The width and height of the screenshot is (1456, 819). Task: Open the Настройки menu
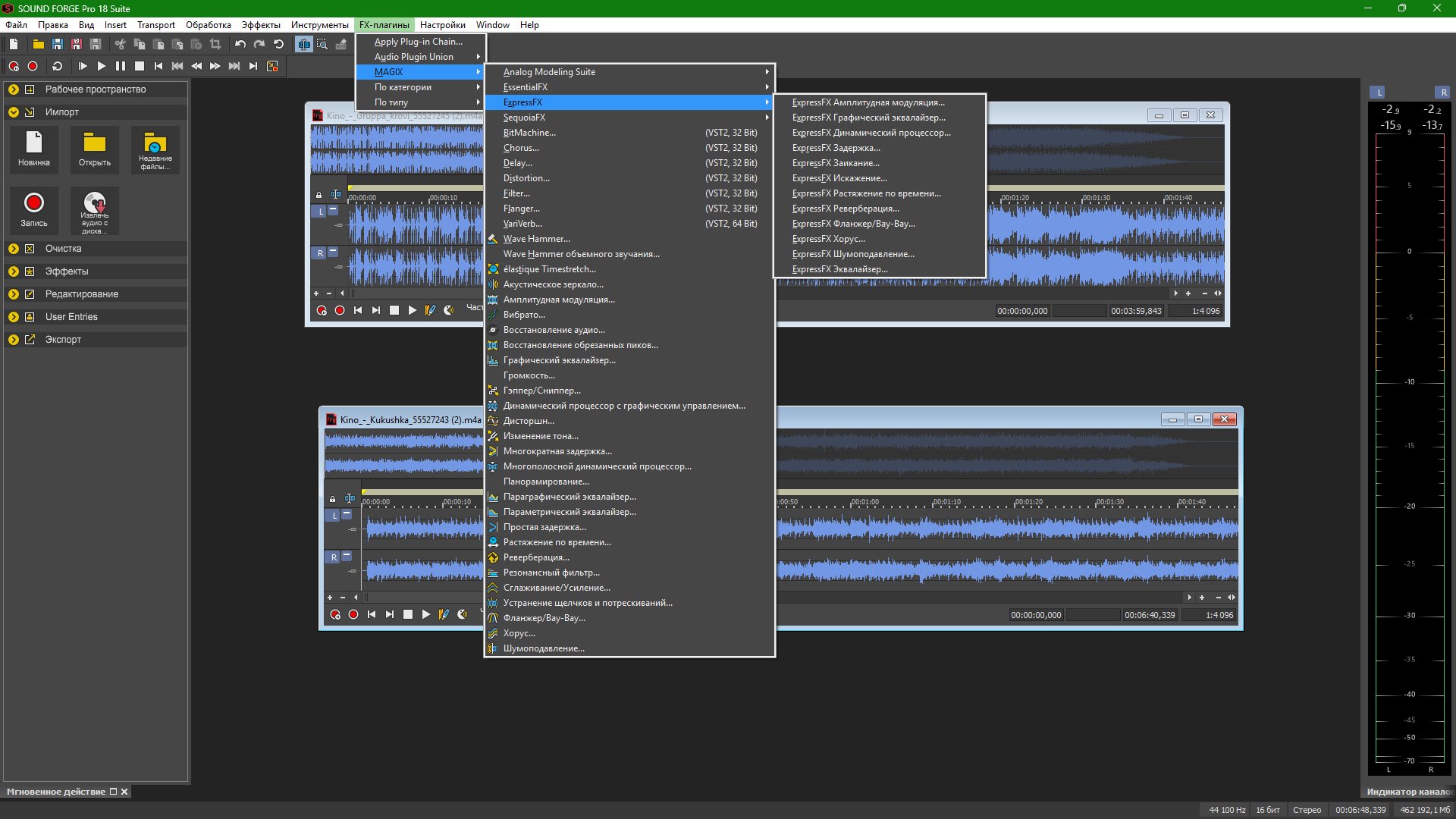(x=442, y=25)
